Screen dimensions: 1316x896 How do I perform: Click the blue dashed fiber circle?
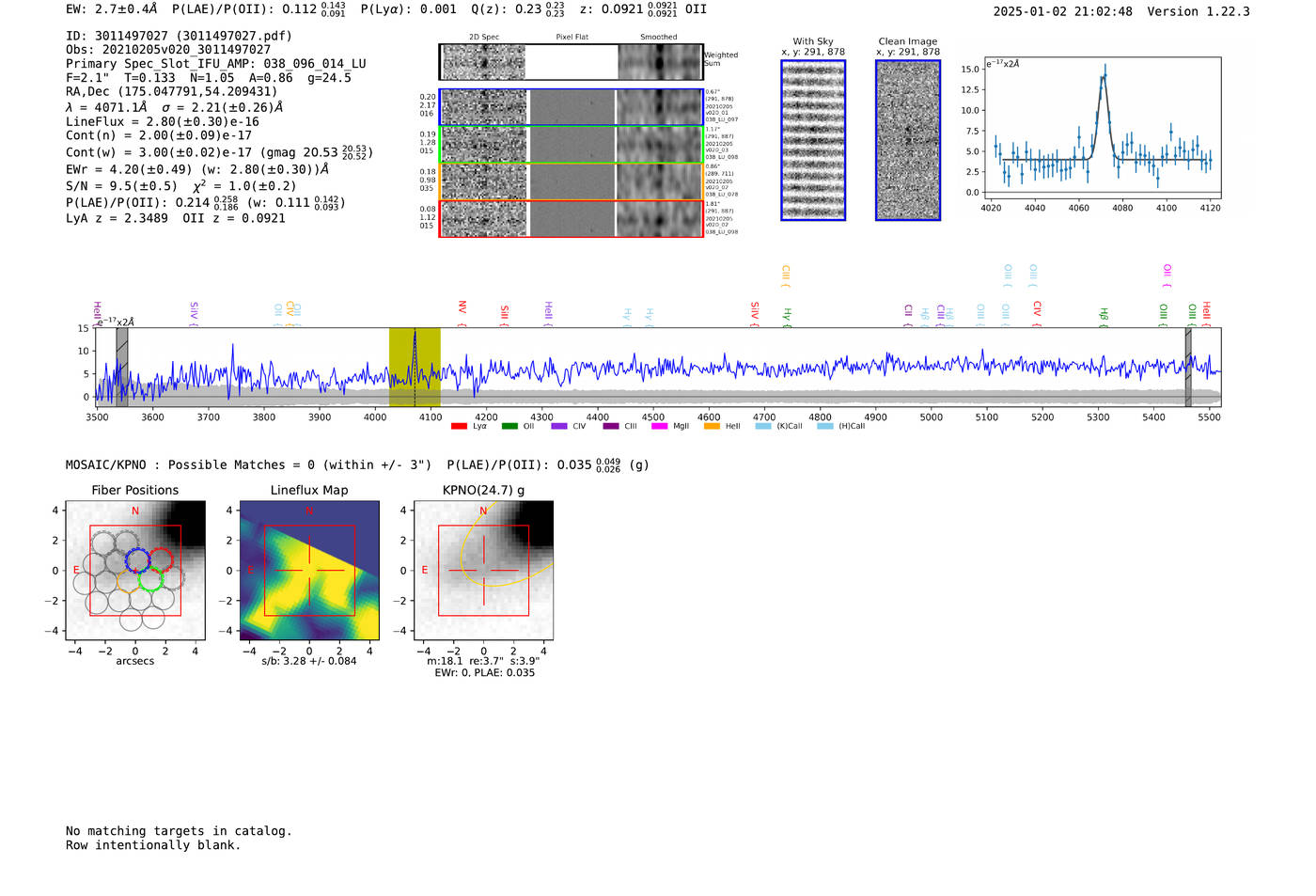137,559
